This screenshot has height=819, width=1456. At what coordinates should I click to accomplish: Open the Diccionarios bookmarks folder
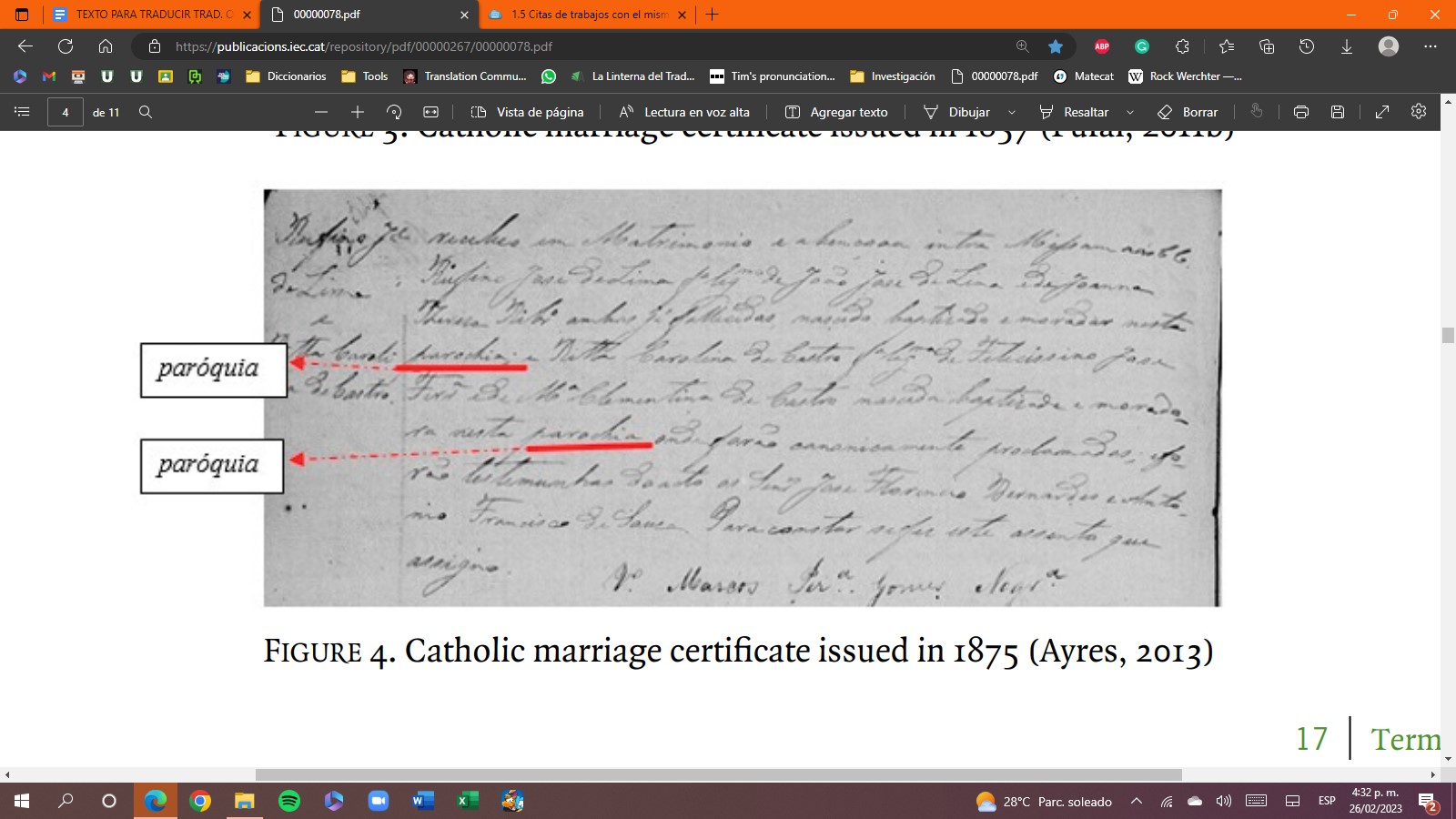(x=286, y=76)
